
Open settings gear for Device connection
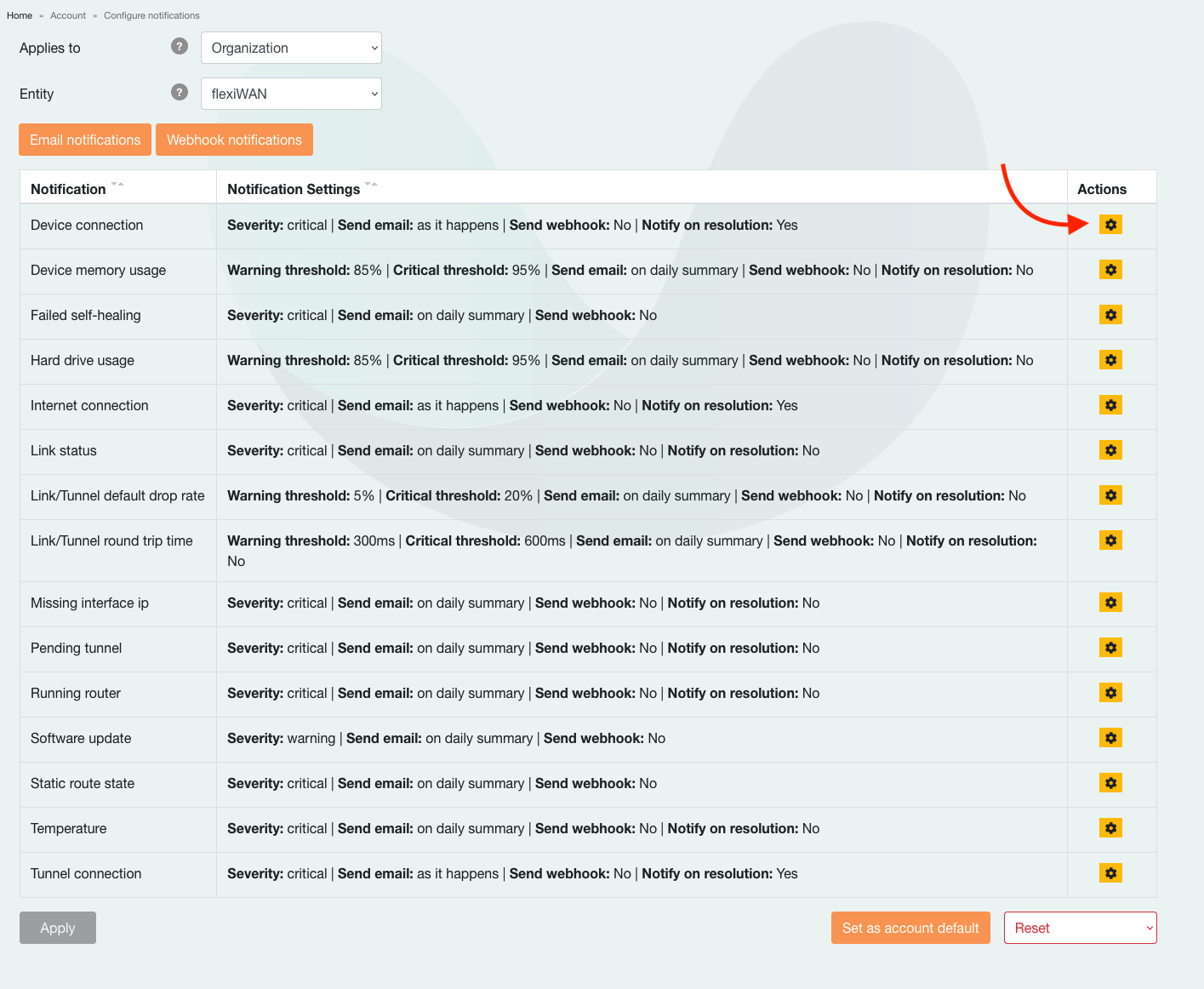(x=1110, y=225)
